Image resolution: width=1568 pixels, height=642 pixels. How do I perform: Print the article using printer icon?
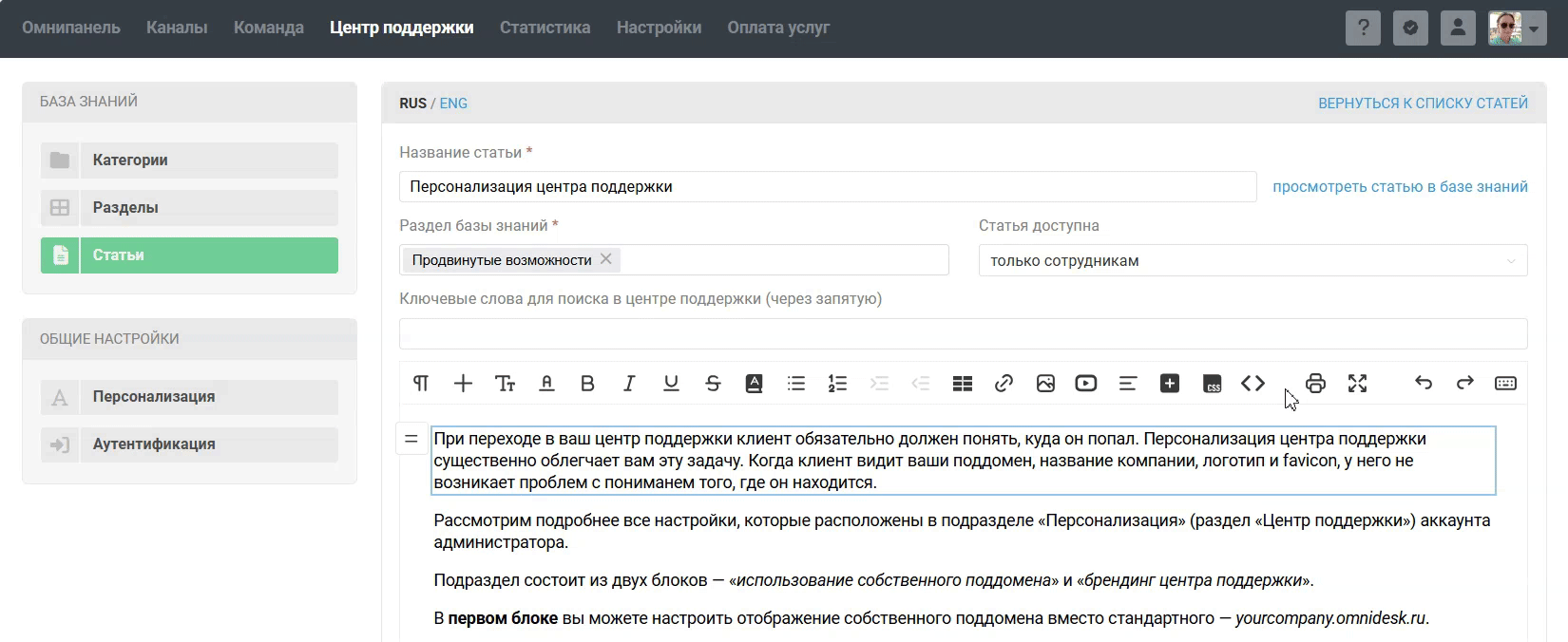pyautogui.click(x=1315, y=384)
